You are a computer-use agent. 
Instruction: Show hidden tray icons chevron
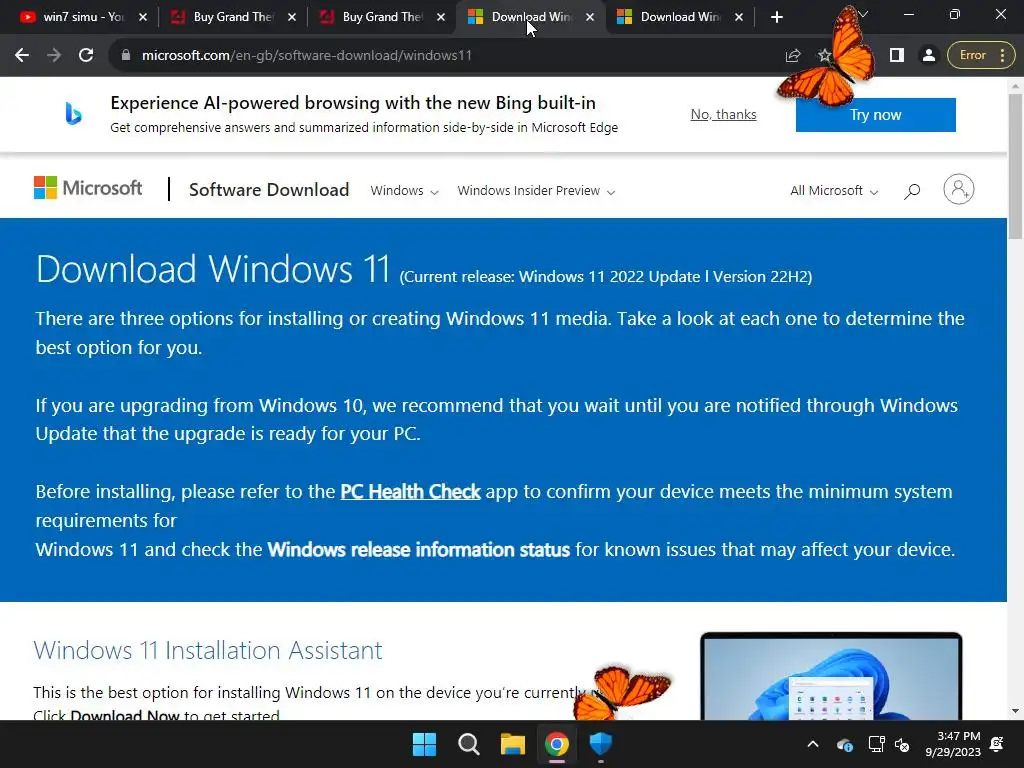813,744
